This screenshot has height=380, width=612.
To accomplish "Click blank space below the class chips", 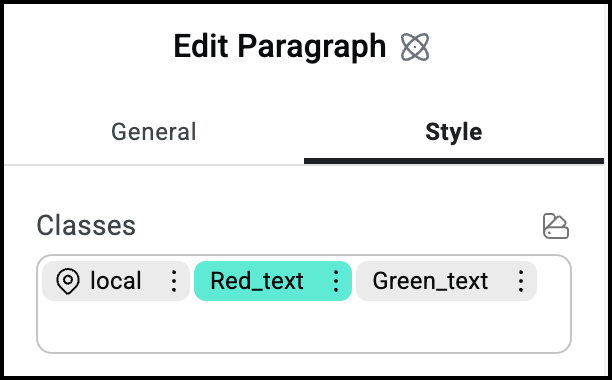I will (x=304, y=327).
